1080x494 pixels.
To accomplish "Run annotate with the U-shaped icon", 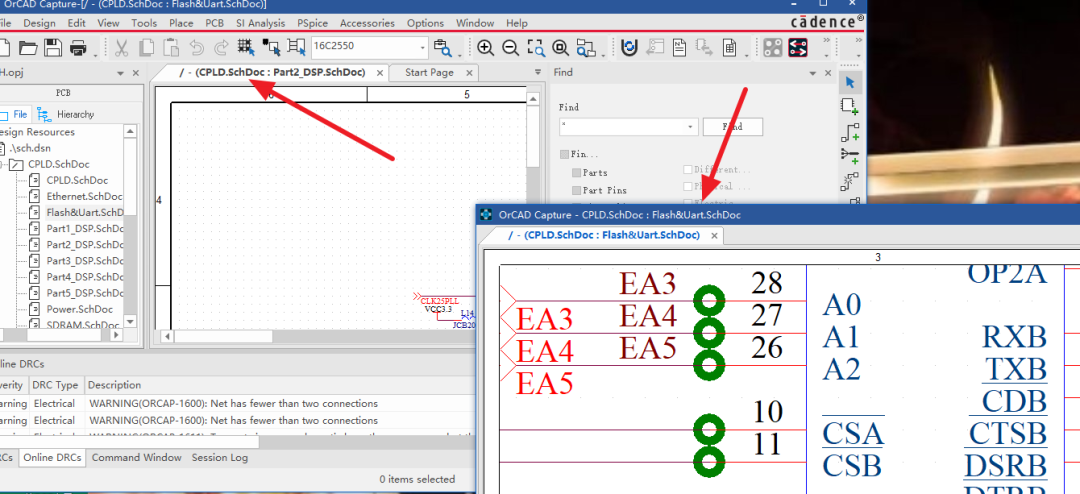I will pos(629,48).
